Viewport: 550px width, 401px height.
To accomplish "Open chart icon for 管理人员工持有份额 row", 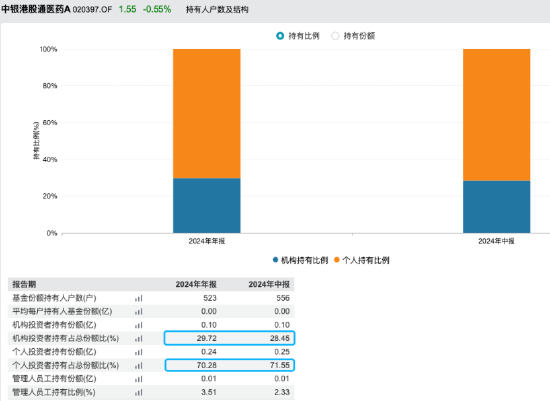I will [x=139, y=379].
